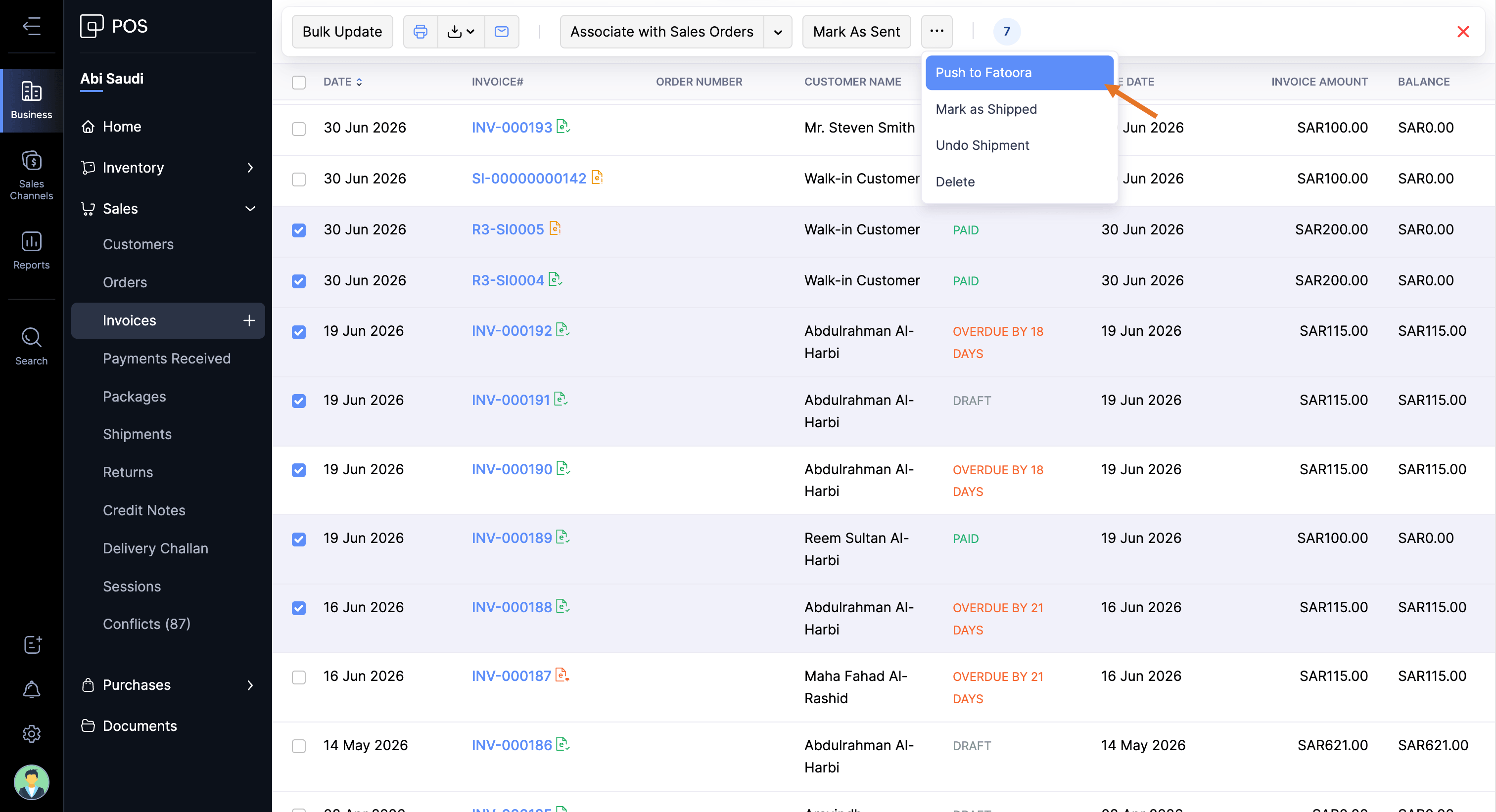Click the e-invoice error icon beside INV-000187

coord(562,675)
